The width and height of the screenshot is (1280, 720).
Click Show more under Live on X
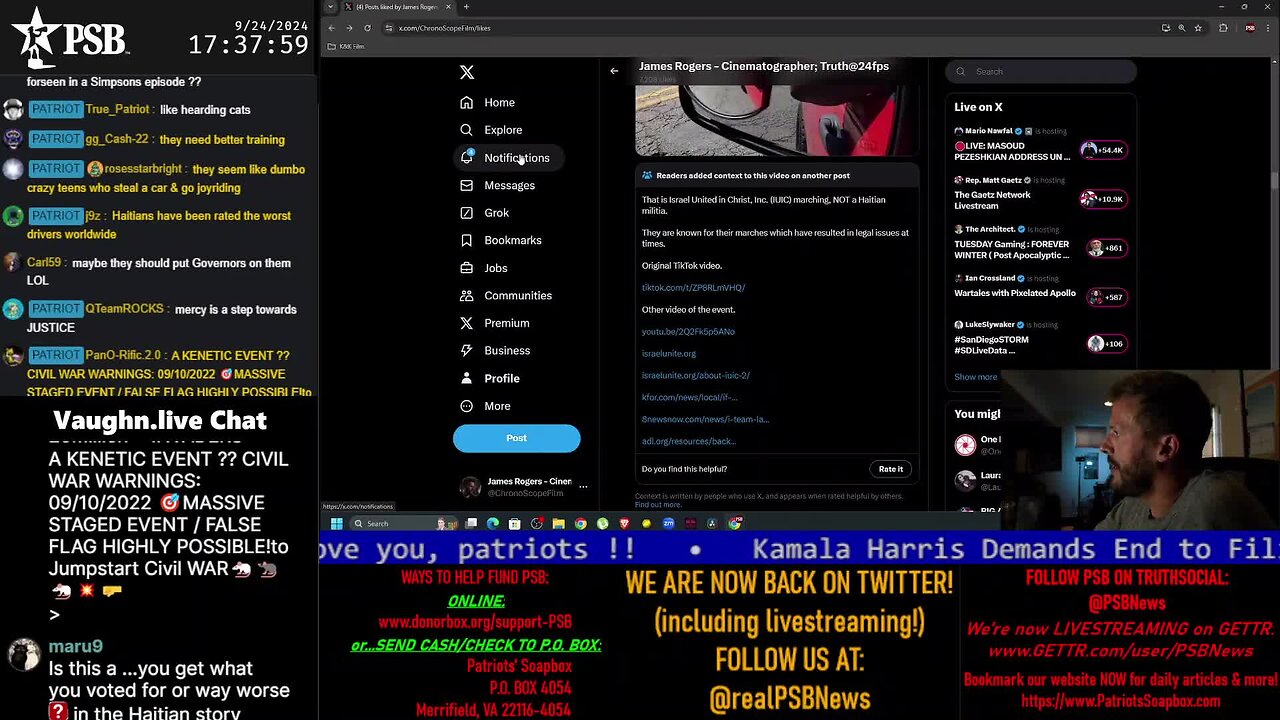tap(975, 377)
